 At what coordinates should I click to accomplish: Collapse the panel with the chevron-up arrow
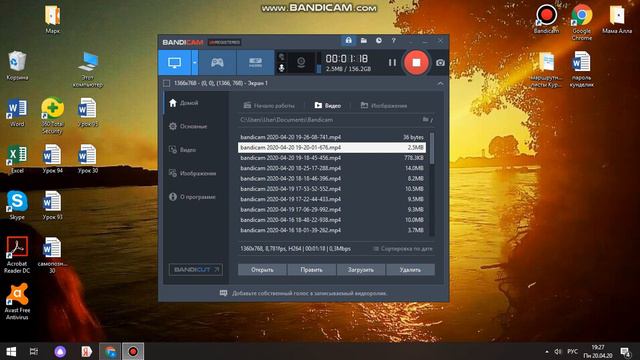click(440, 83)
